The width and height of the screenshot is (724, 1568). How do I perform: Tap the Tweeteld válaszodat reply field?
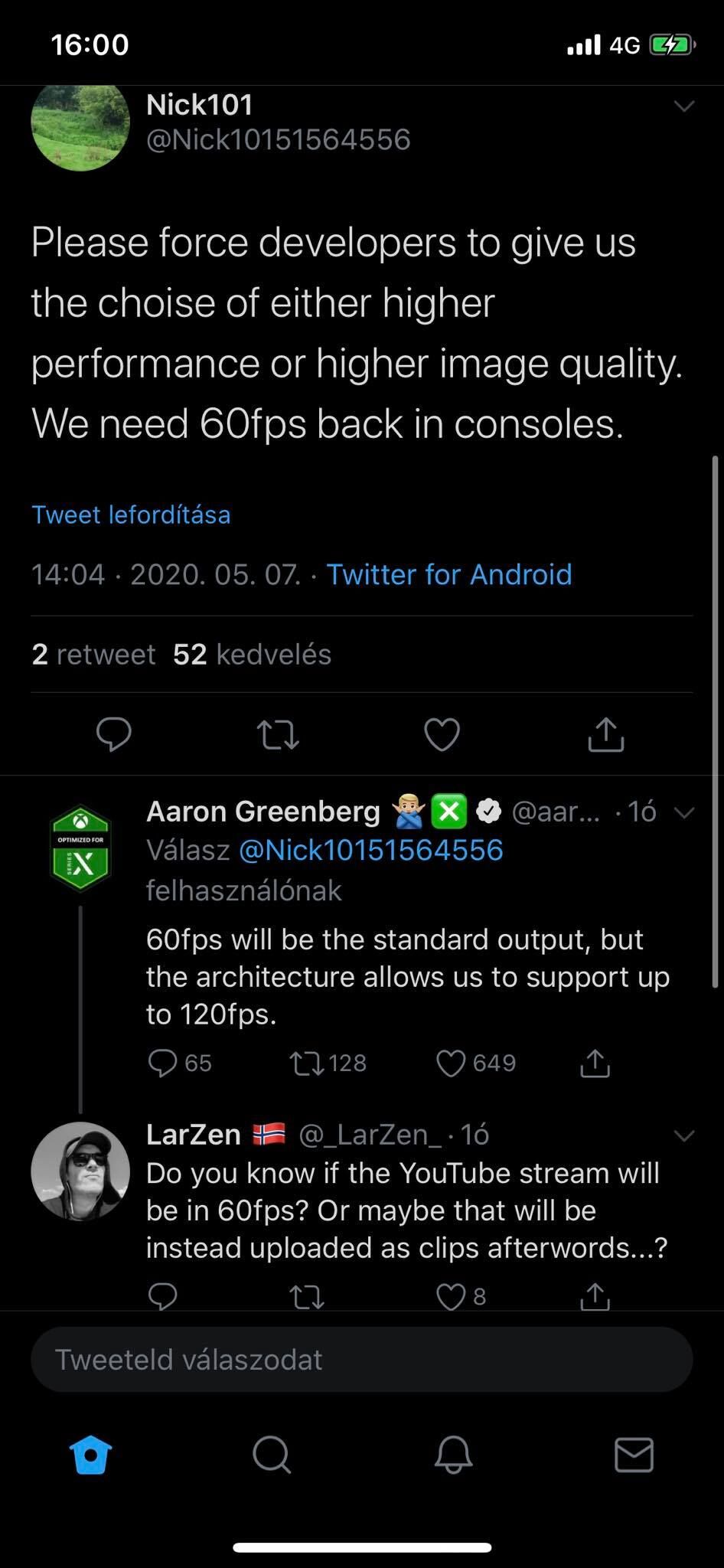pyautogui.click(x=361, y=1359)
